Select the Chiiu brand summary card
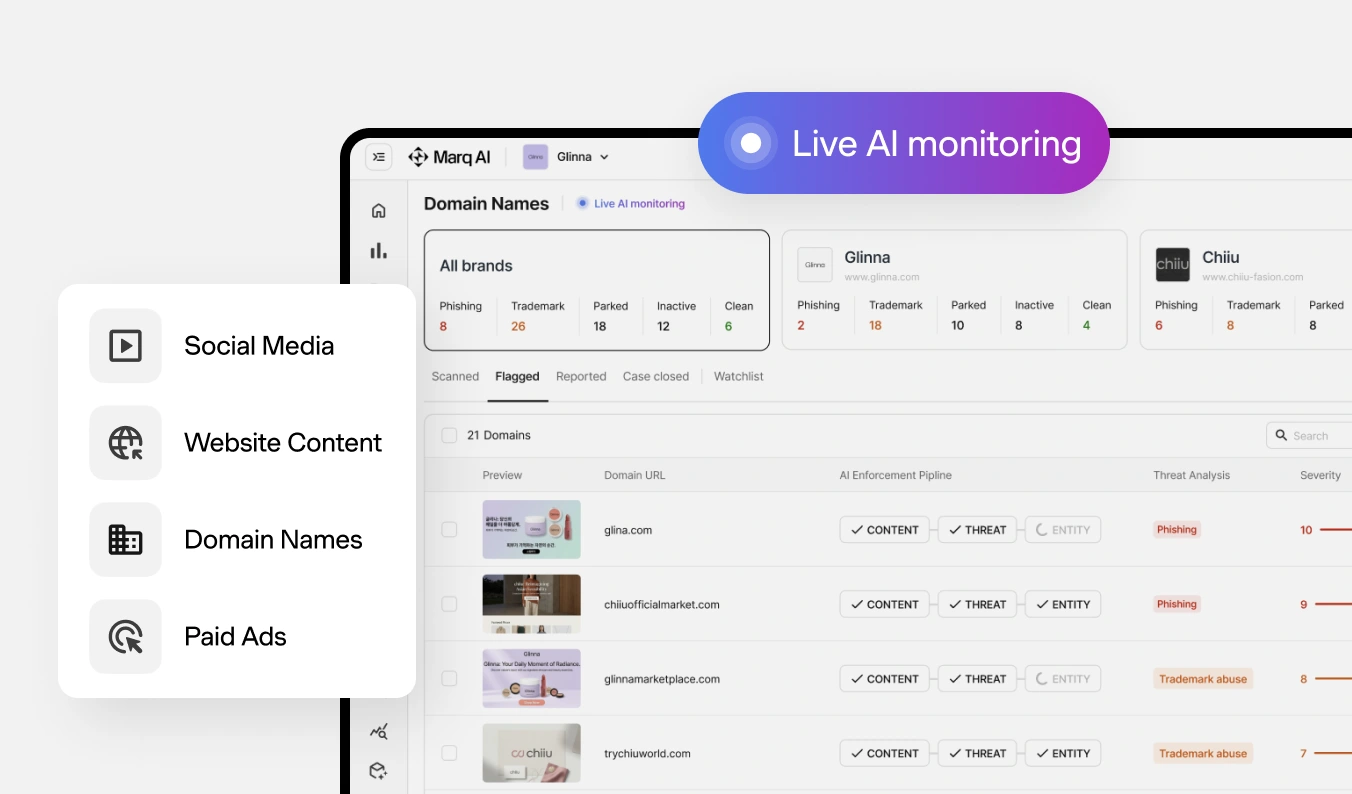This screenshot has height=794, width=1352. click(x=1246, y=290)
